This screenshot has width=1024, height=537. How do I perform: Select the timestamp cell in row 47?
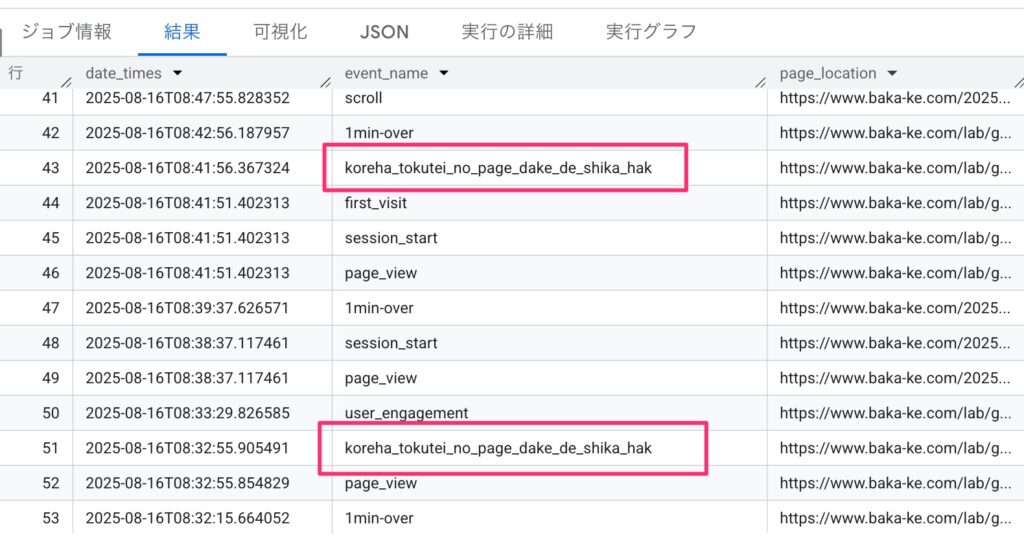click(x=188, y=308)
